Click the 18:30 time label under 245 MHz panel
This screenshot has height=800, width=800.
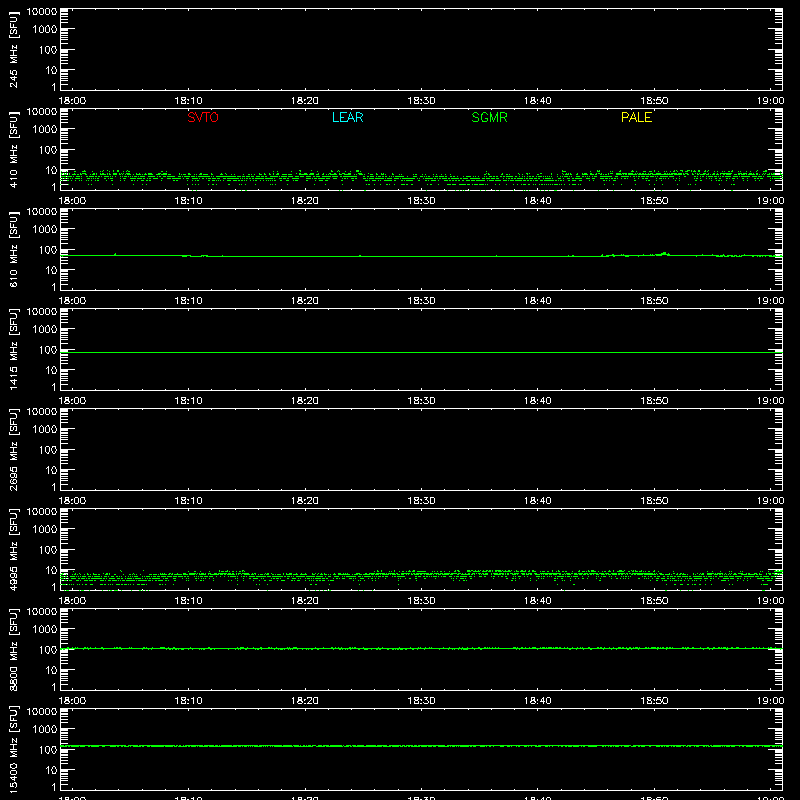coord(421,101)
